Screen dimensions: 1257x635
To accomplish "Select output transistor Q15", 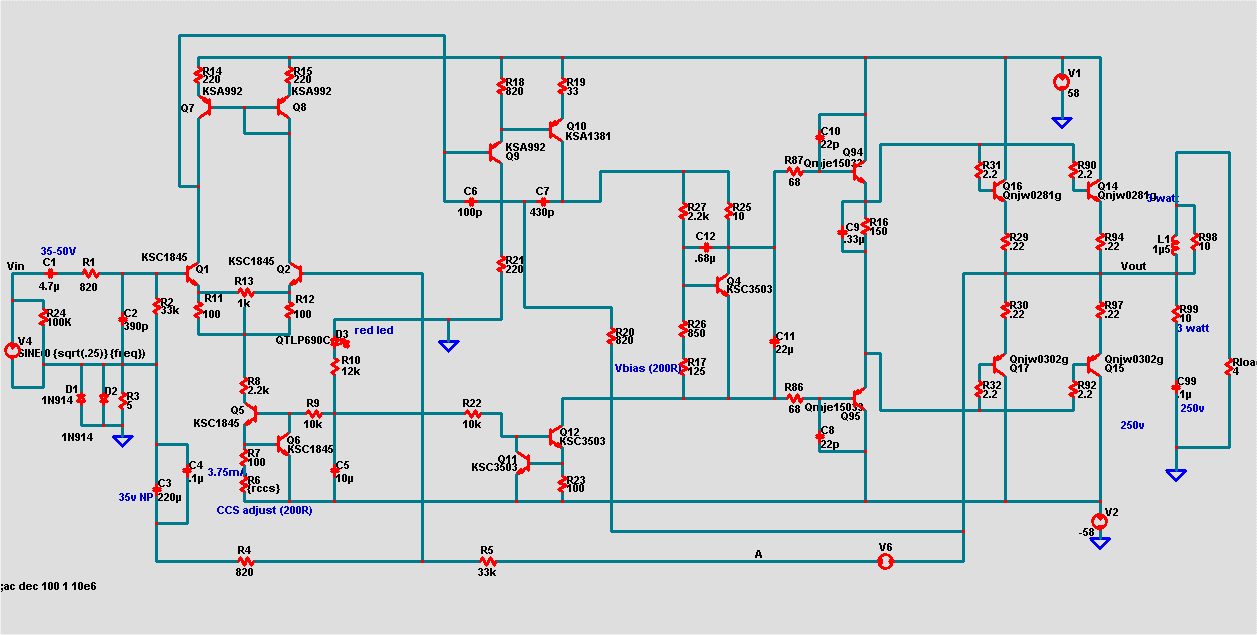I will (x=1093, y=364).
